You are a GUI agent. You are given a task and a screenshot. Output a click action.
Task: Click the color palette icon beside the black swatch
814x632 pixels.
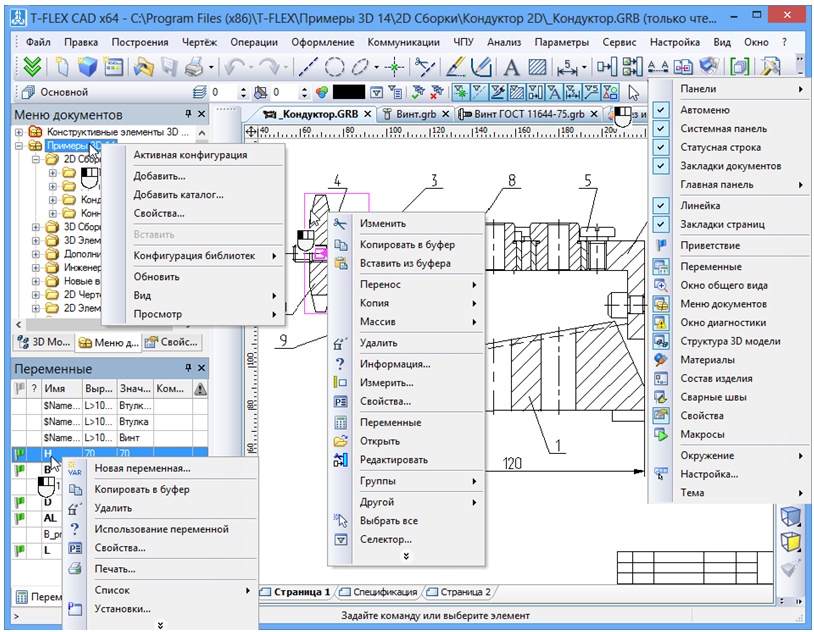pos(322,92)
